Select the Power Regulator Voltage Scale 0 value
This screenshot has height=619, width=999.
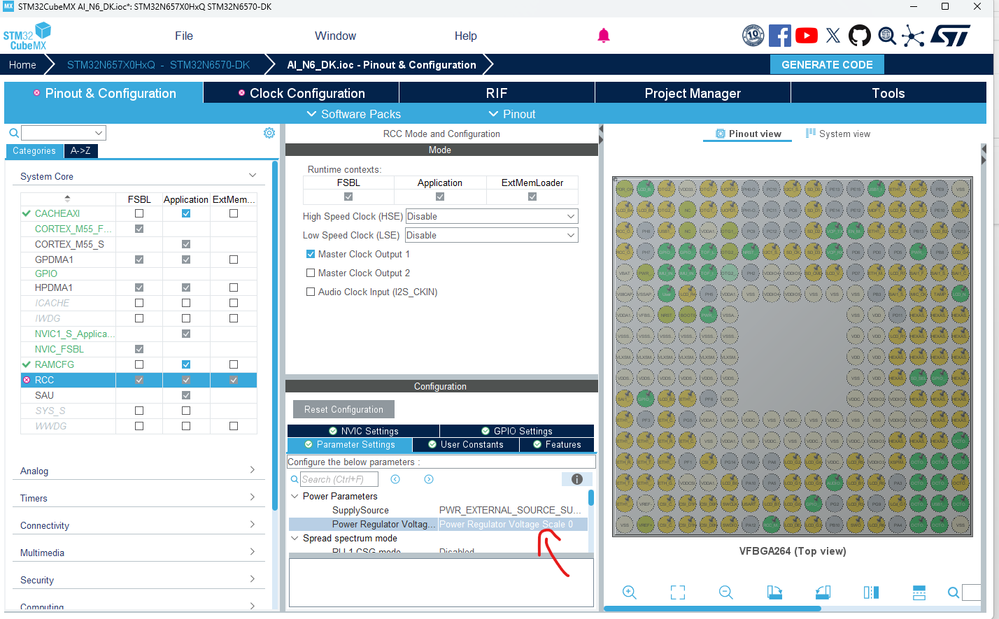512,524
